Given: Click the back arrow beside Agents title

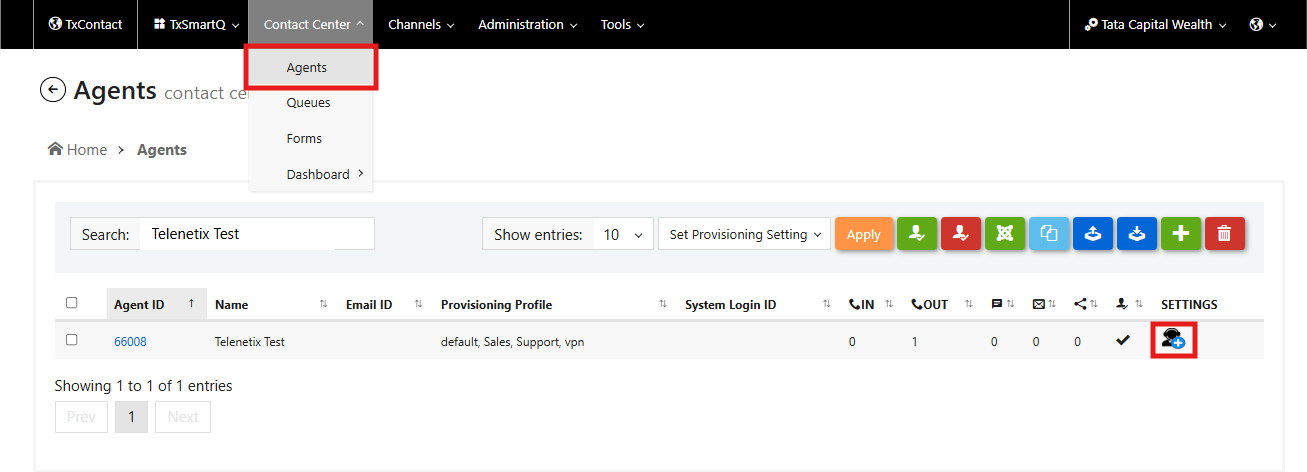Looking at the screenshot, I should [x=52, y=90].
